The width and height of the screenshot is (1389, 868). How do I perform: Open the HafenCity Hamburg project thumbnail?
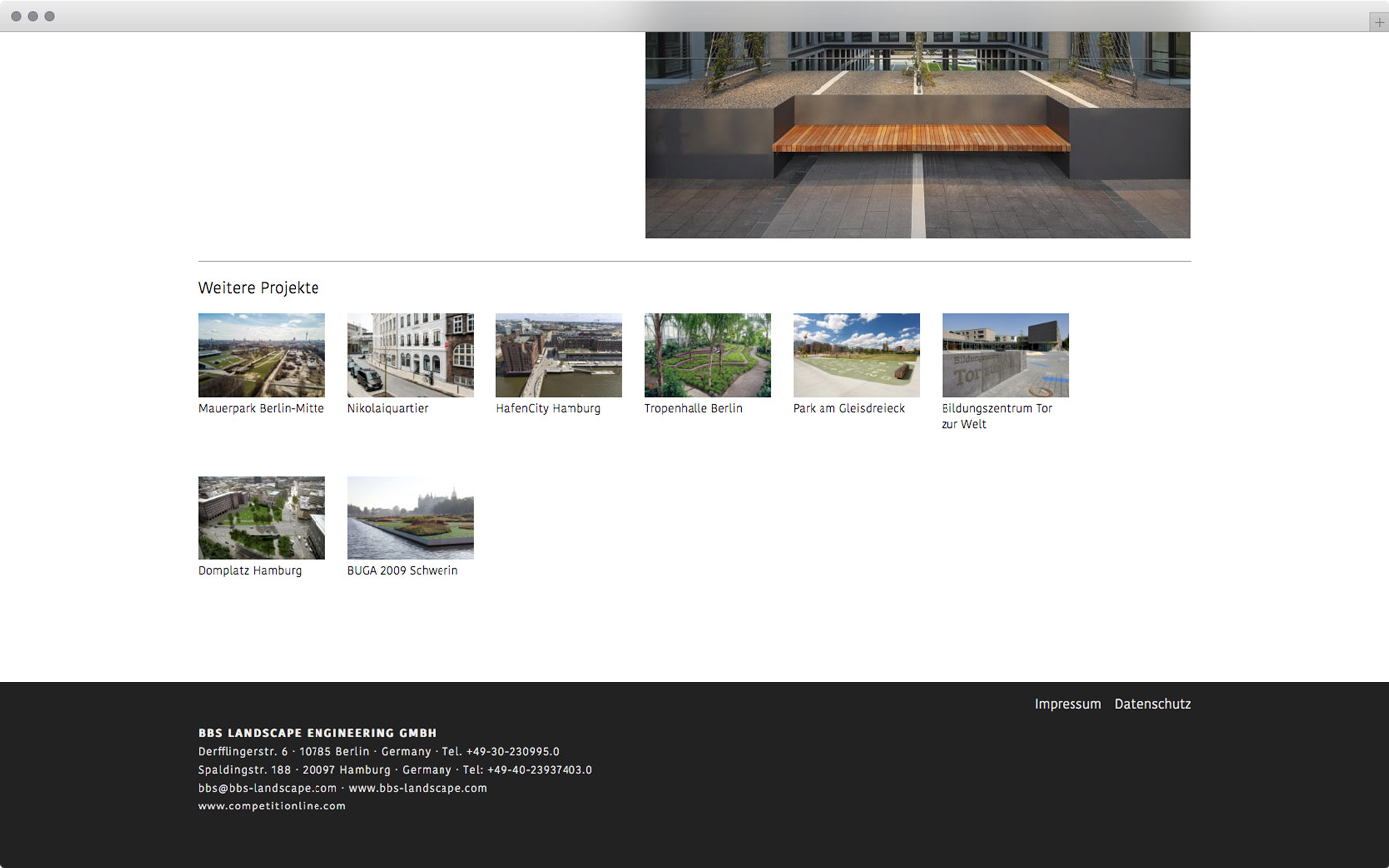point(559,355)
